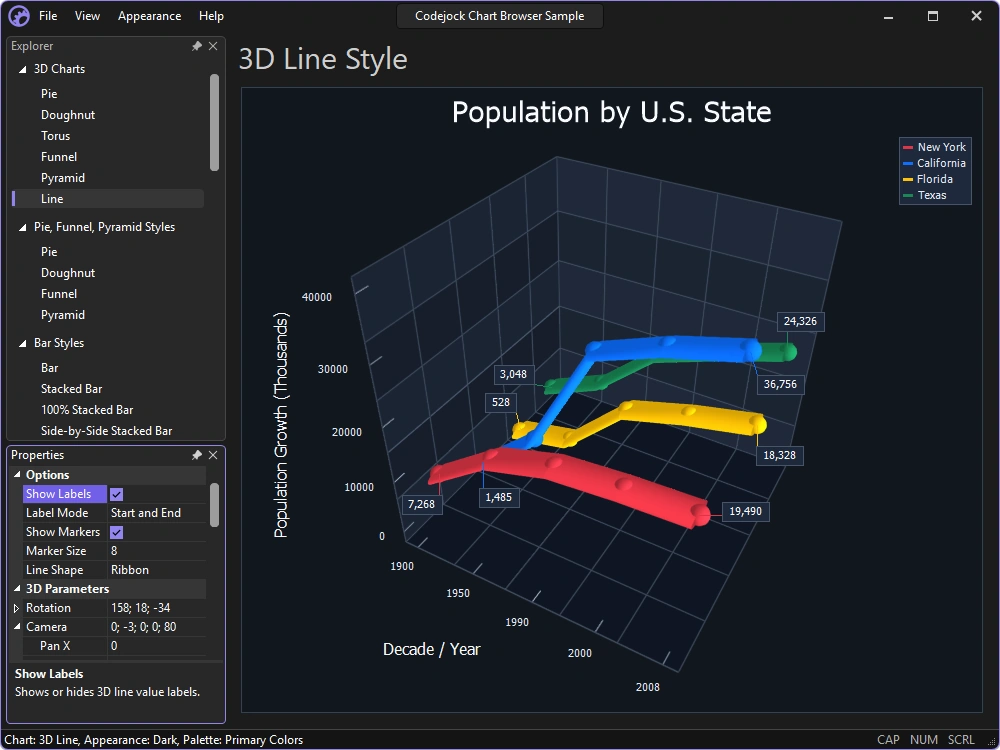Collapse the 3D Charts tree group

tap(22, 69)
